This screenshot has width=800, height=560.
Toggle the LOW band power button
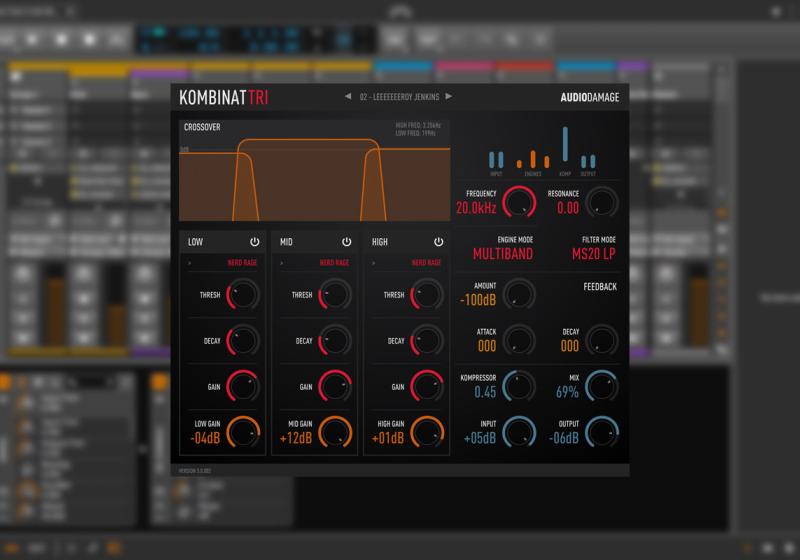(254, 242)
